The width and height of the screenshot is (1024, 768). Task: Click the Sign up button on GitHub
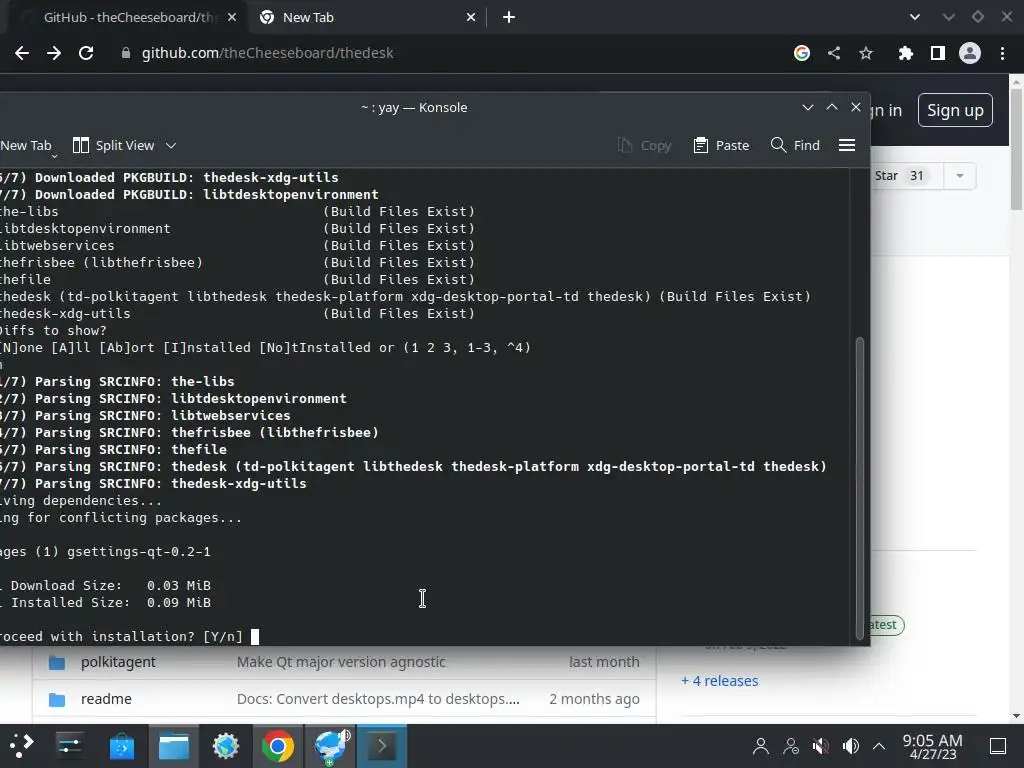[x=955, y=110]
